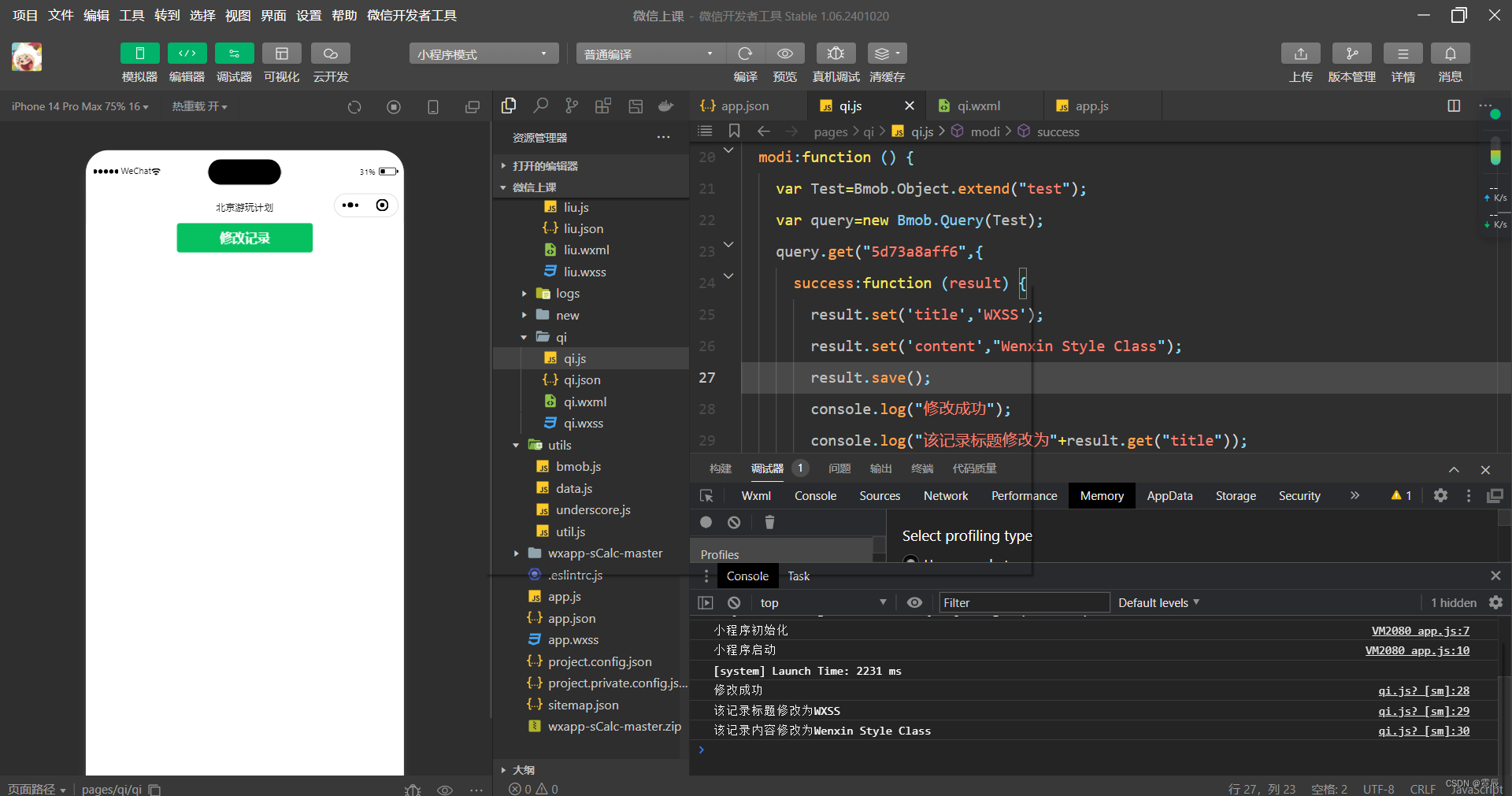Viewport: 1512px width, 796px height.
Task: Open 版本管理 version control
Action: [x=1352, y=54]
